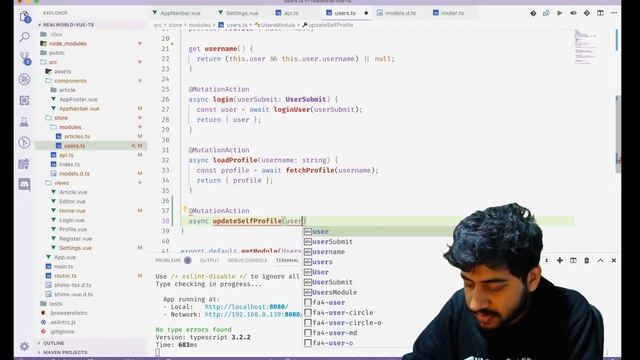Click the editor vertical scrollbar

click(618, 135)
